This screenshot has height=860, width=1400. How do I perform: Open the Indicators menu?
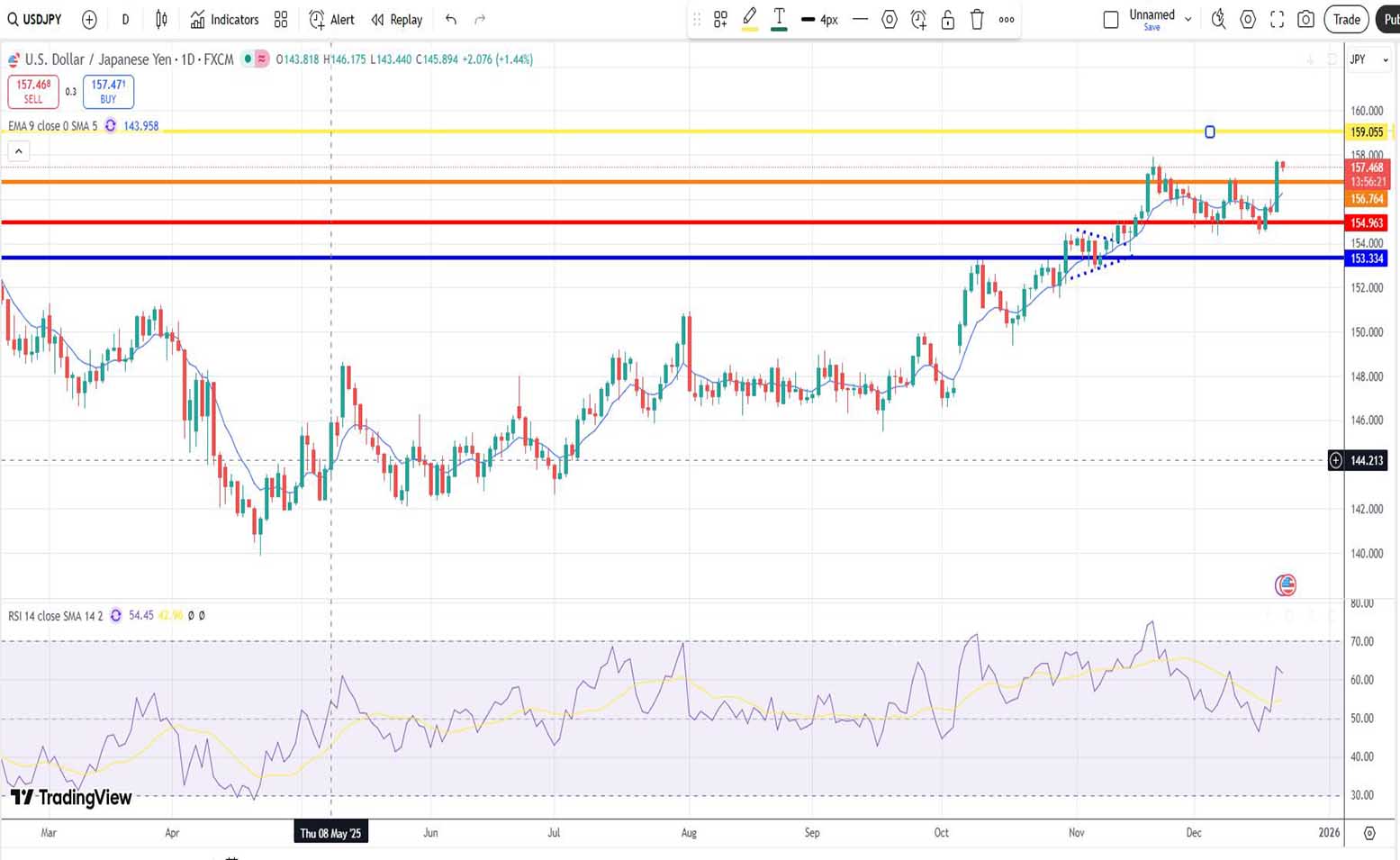(x=224, y=19)
